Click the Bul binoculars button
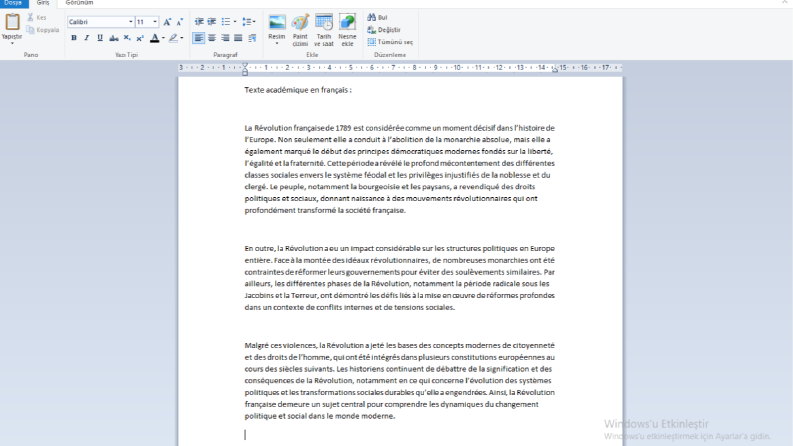793x446 pixels. pyautogui.click(x=377, y=17)
